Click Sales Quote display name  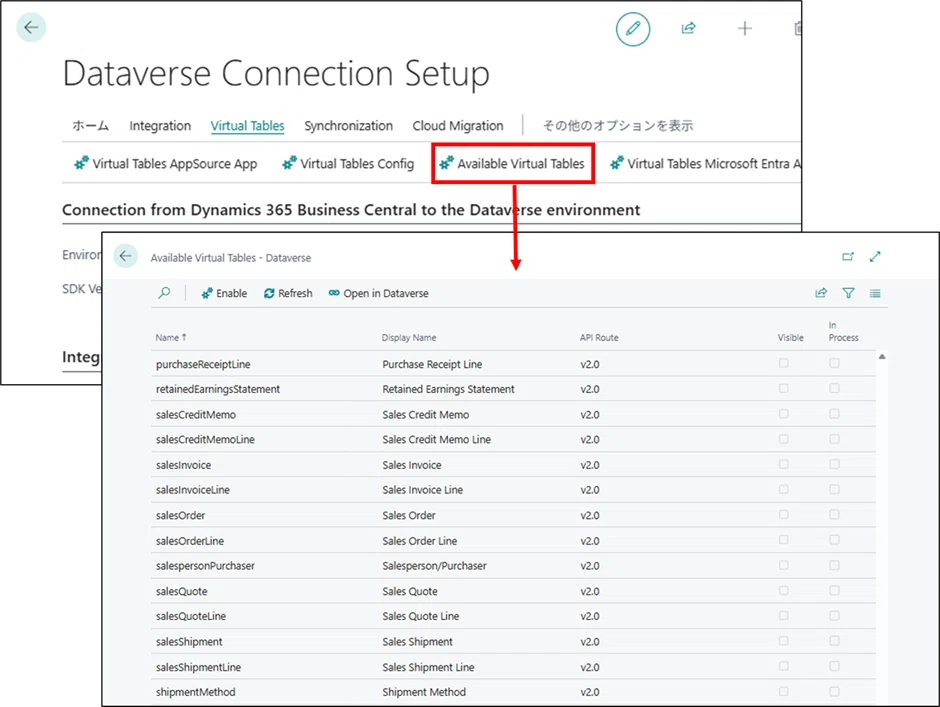click(410, 591)
